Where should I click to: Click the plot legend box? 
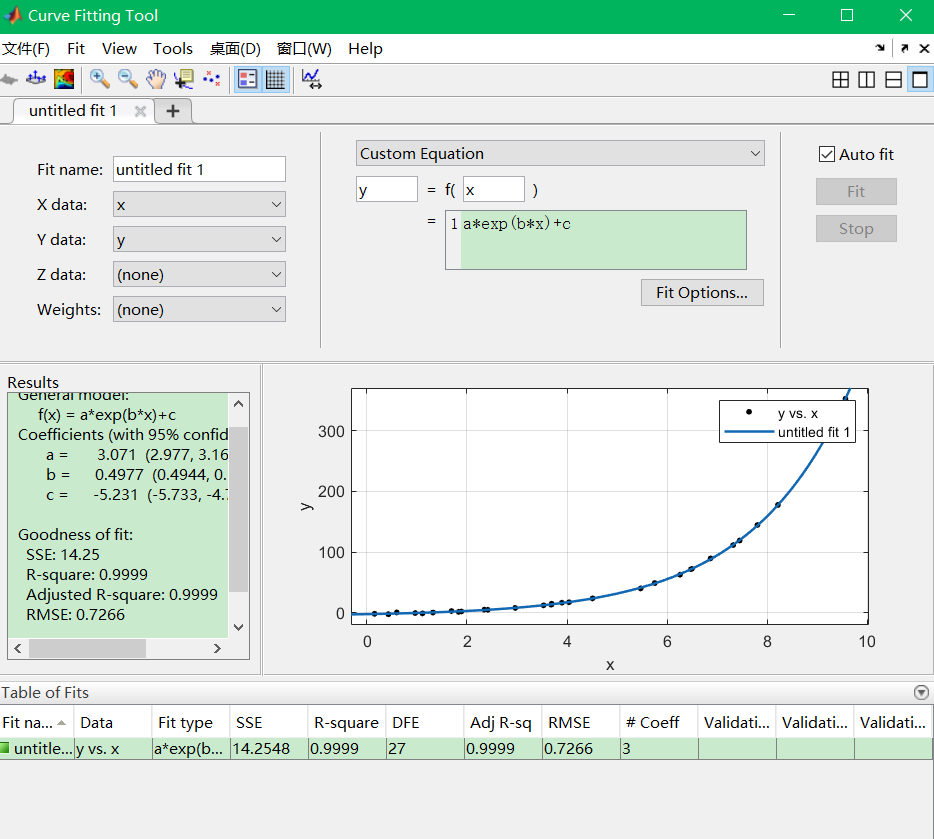click(x=787, y=422)
